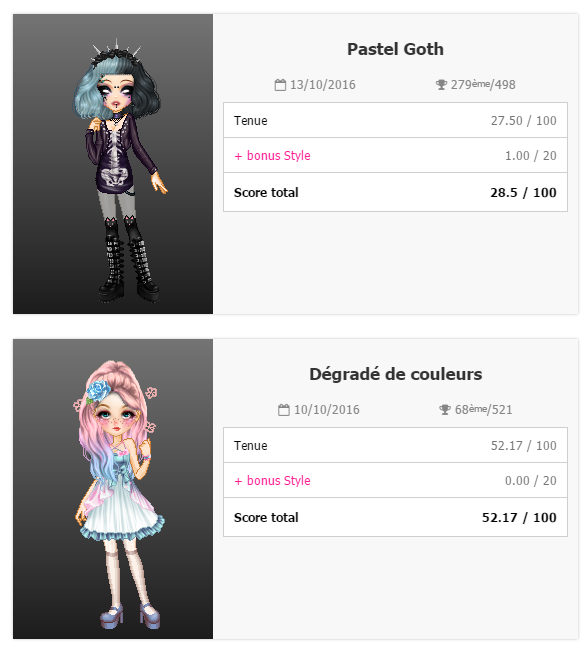Open the Dégradé de couleurs avatar thumbnail

pos(113,489)
